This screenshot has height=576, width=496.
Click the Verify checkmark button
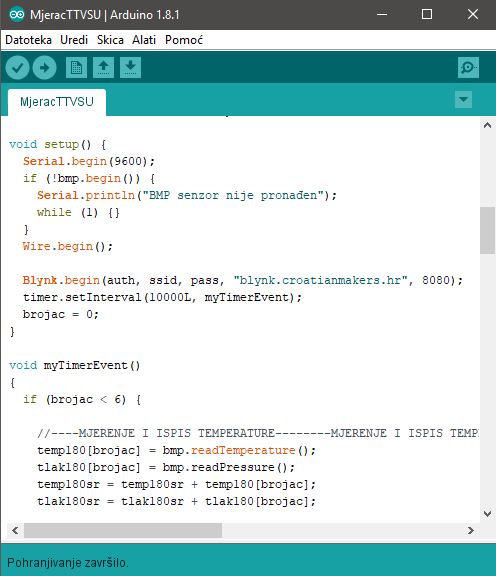pyautogui.click(x=17, y=68)
